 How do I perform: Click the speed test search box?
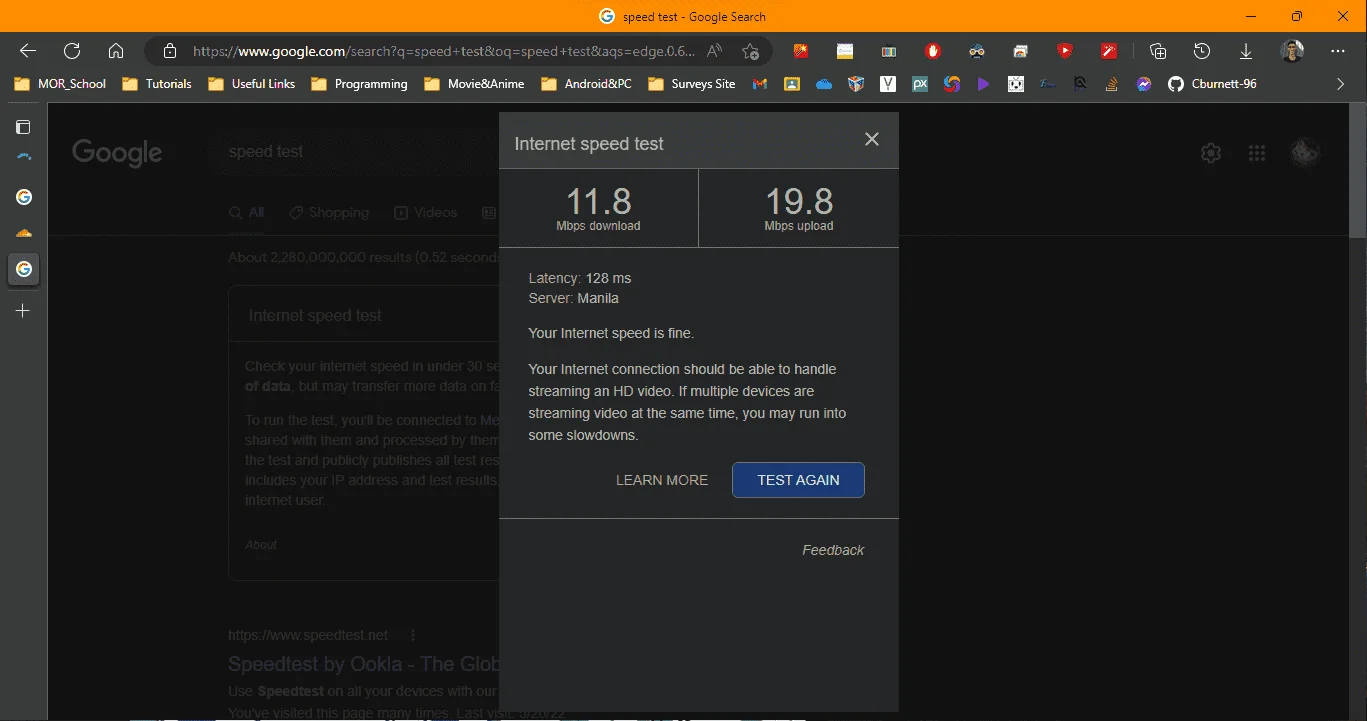355,152
